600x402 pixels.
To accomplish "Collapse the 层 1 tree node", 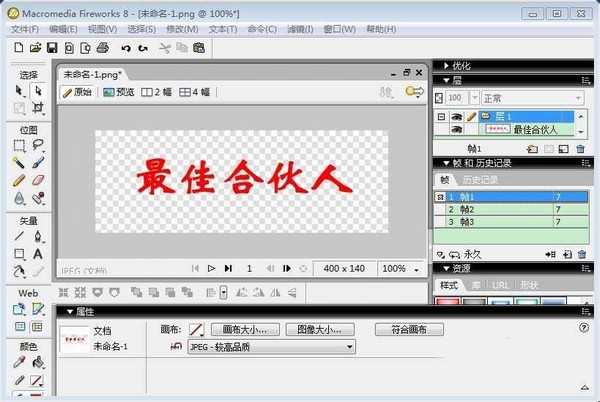I will pyautogui.click(x=442, y=117).
